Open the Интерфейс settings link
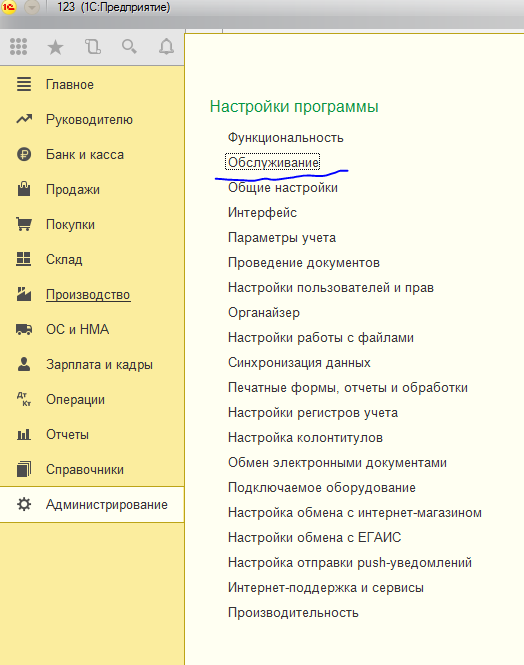524x665 pixels. 262,212
